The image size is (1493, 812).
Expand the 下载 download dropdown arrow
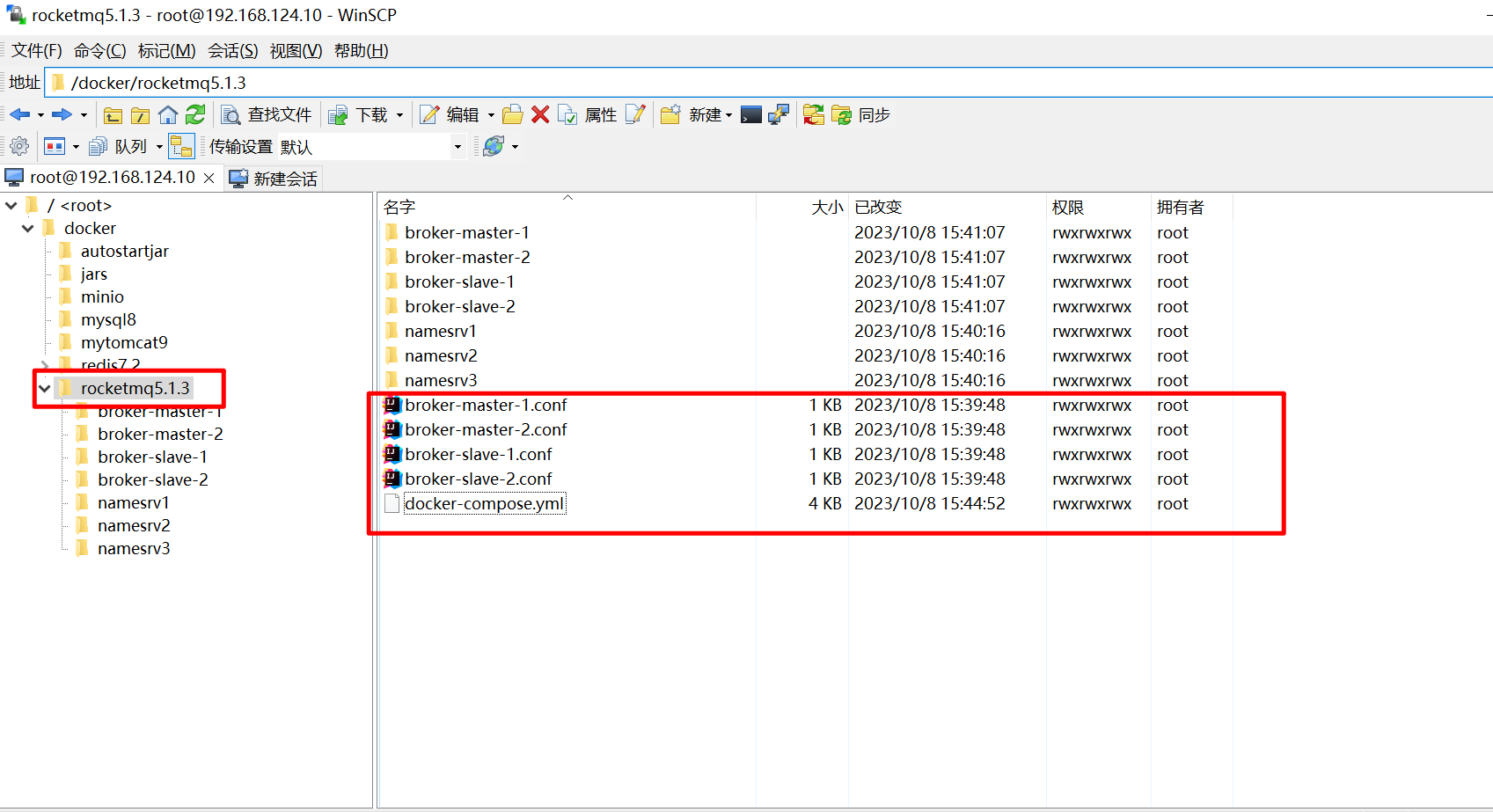[400, 114]
